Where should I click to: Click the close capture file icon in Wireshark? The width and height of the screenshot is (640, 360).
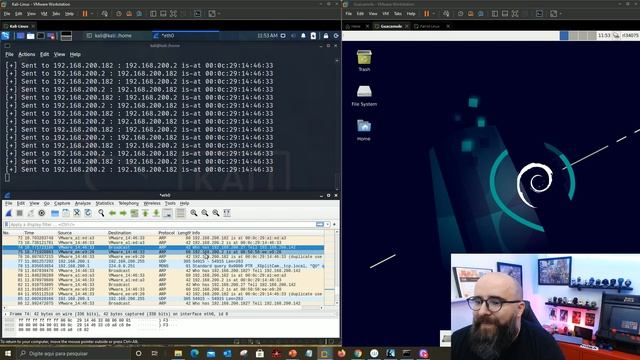pos(77,213)
